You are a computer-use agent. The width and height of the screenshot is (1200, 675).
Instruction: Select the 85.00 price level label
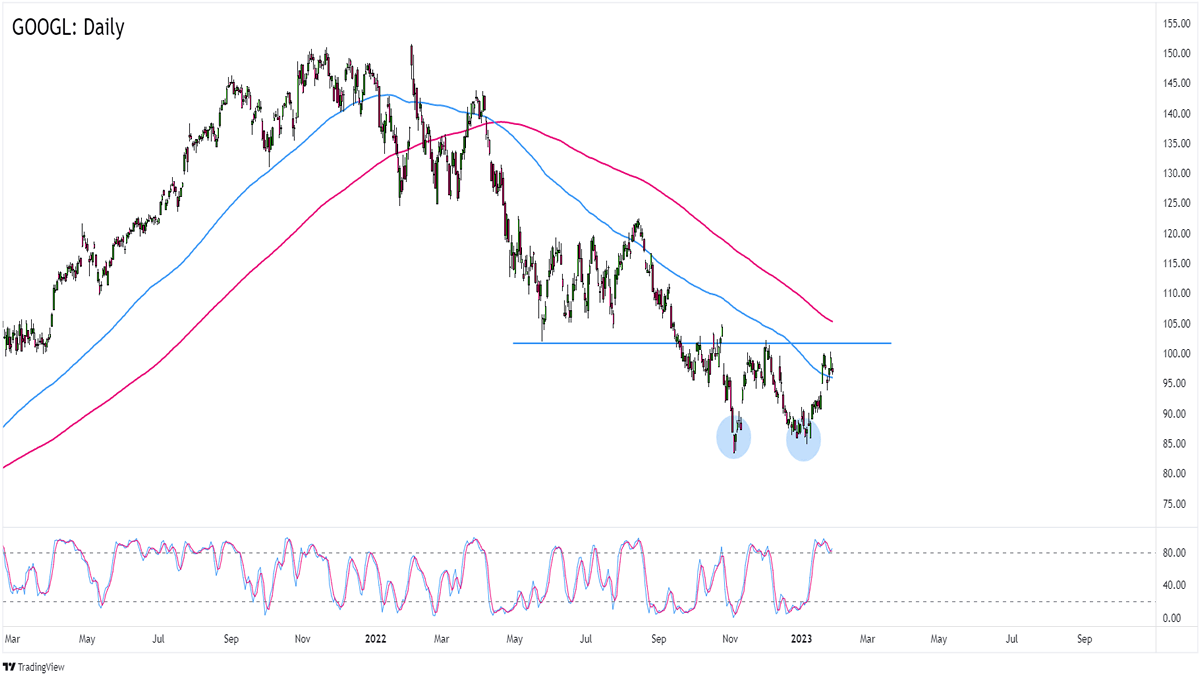tap(1173, 443)
